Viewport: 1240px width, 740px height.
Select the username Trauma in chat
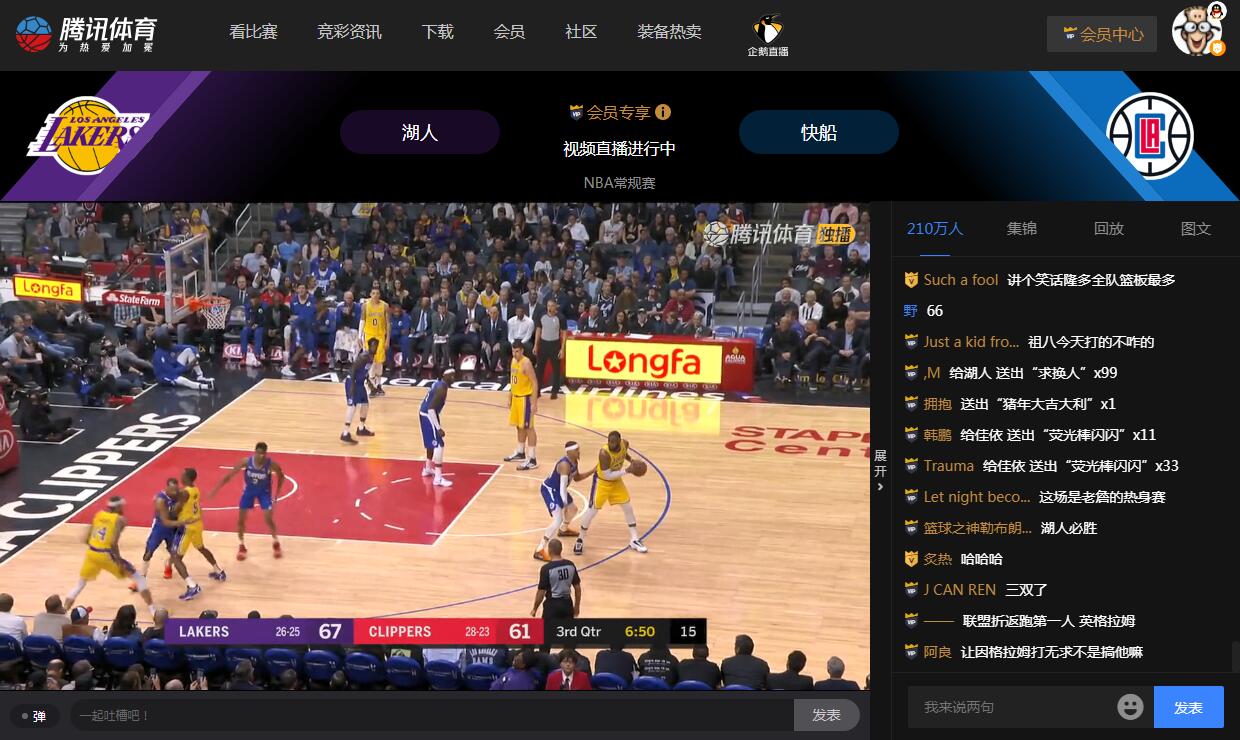pos(949,466)
